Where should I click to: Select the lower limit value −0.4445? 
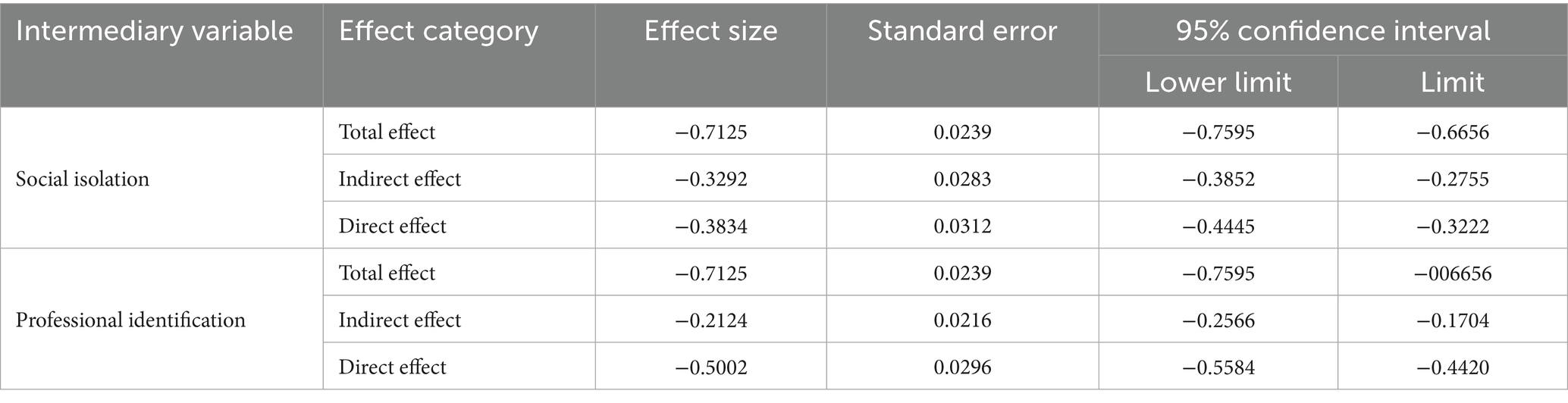[1218, 226]
